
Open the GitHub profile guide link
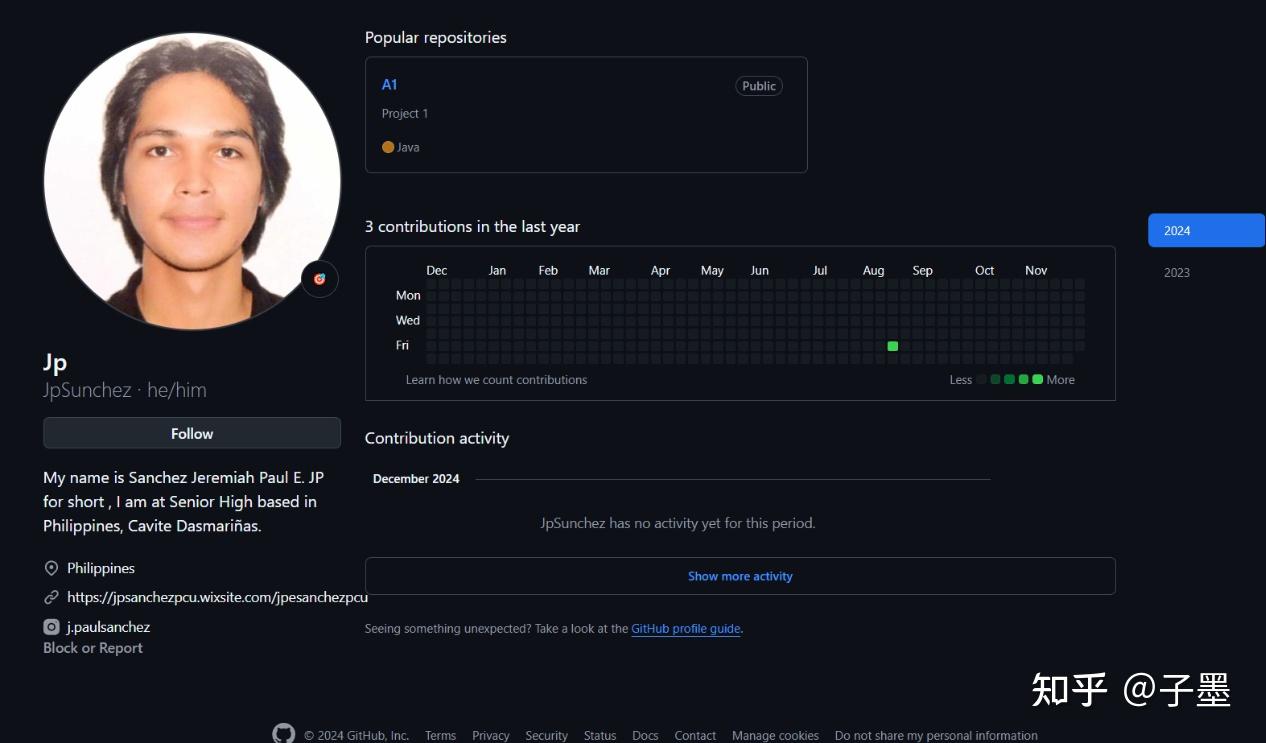[x=685, y=629]
